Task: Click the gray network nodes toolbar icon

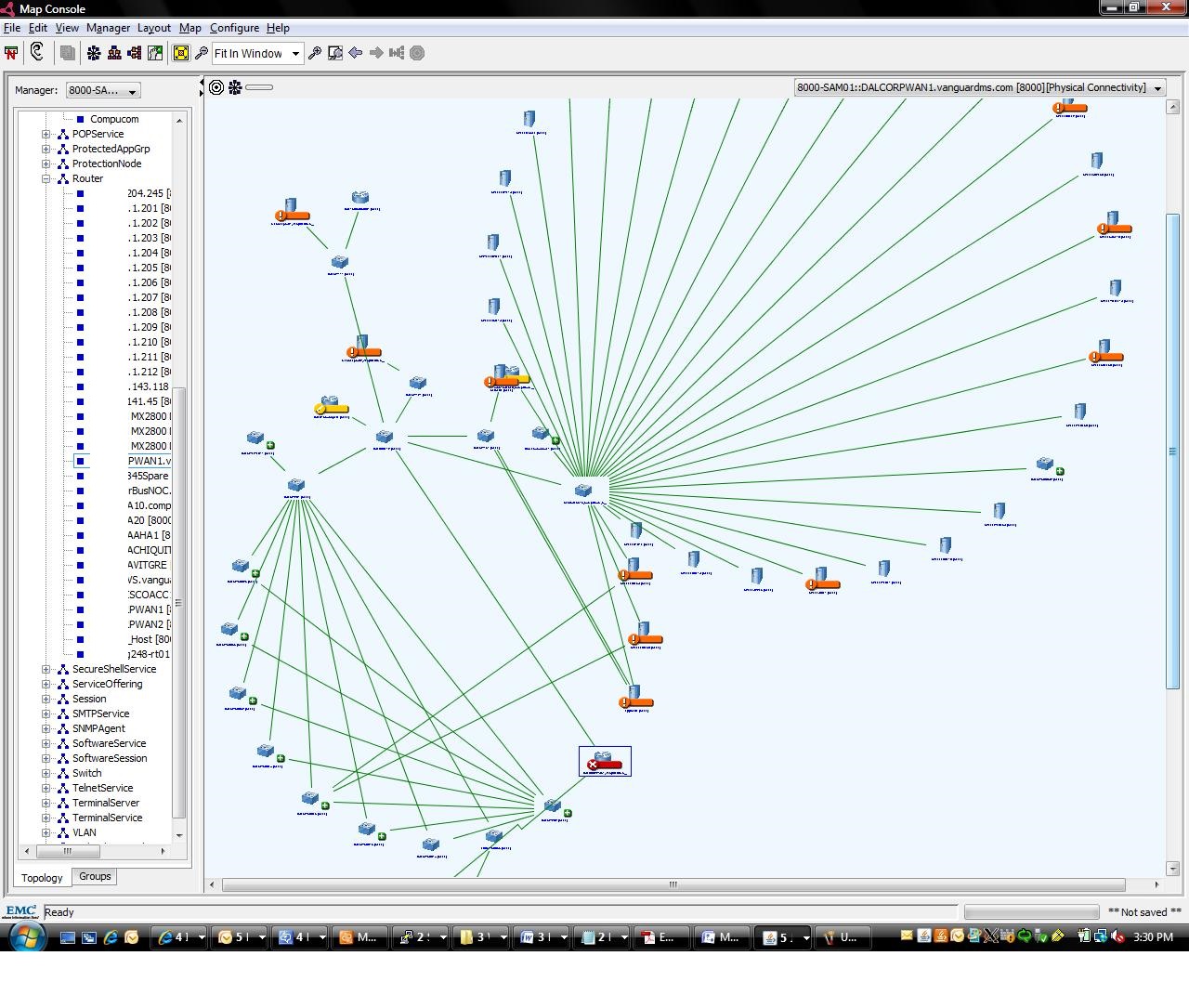Action: [x=397, y=53]
